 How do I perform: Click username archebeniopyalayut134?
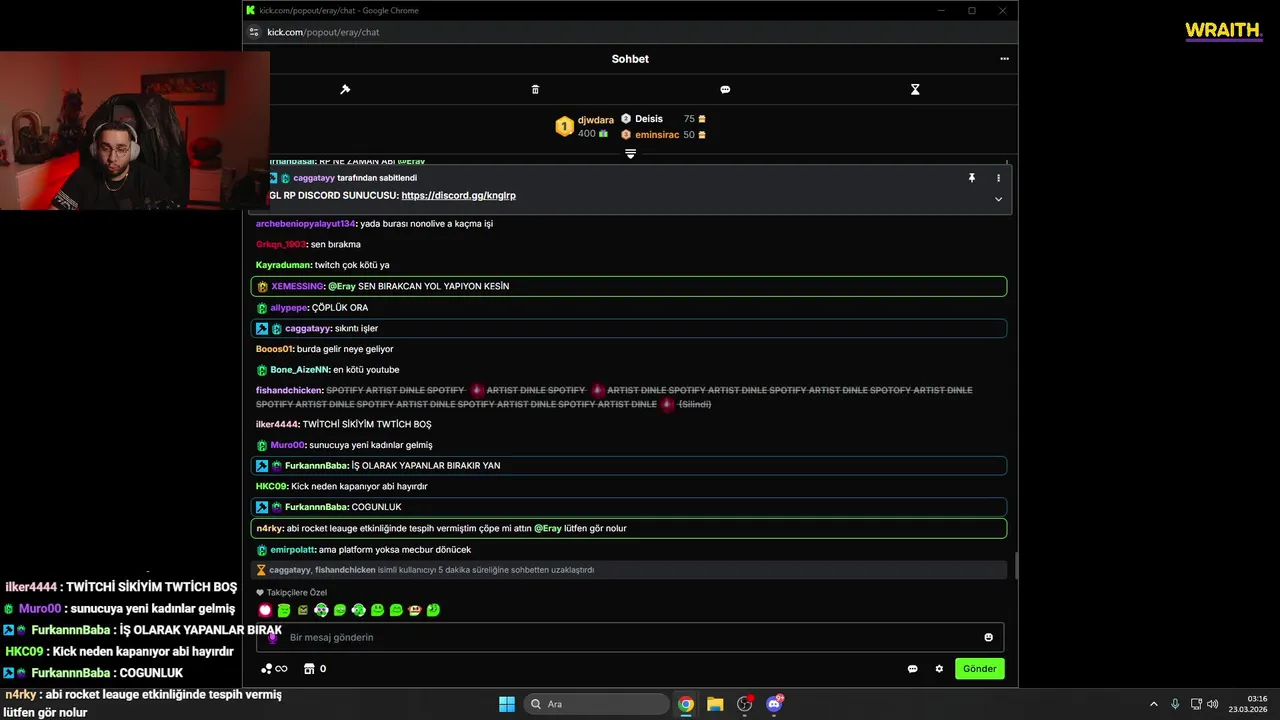coord(305,224)
